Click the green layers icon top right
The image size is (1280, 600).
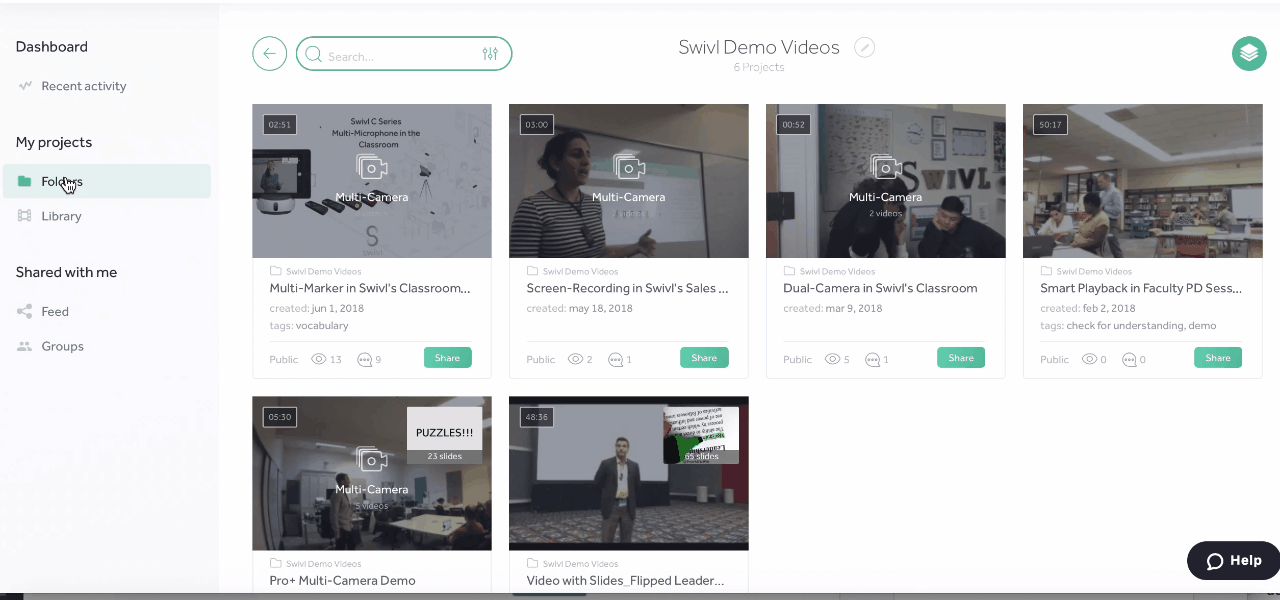coord(1248,53)
